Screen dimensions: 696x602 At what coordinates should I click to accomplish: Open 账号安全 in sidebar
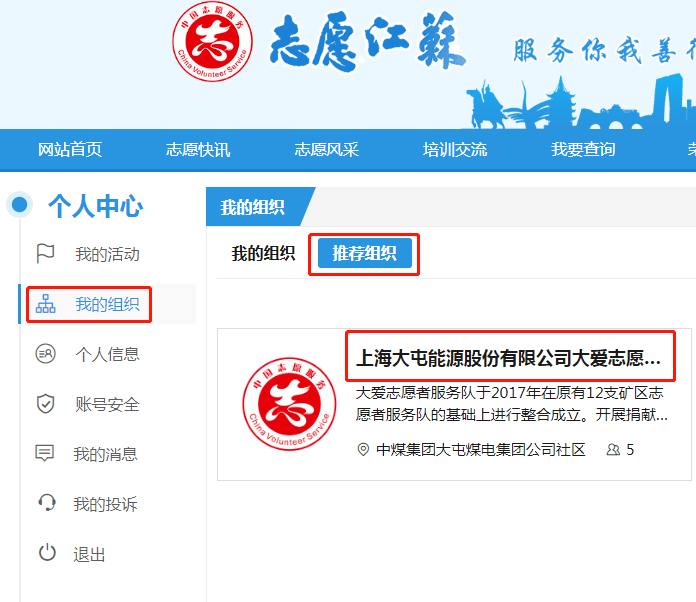pyautogui.click(x=107, y=404)
